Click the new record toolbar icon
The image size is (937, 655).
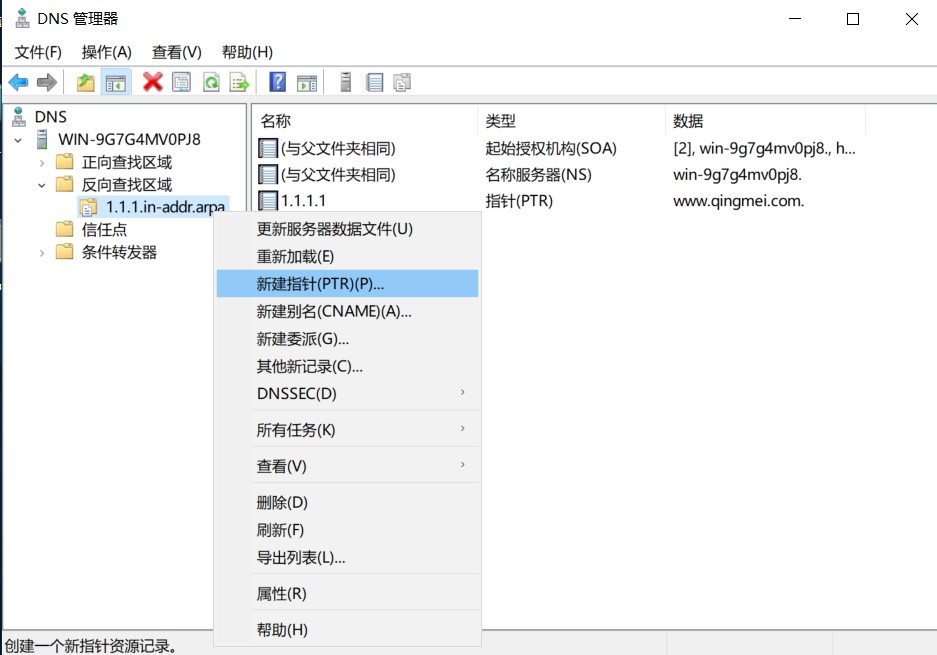click(x=375, y=82)
